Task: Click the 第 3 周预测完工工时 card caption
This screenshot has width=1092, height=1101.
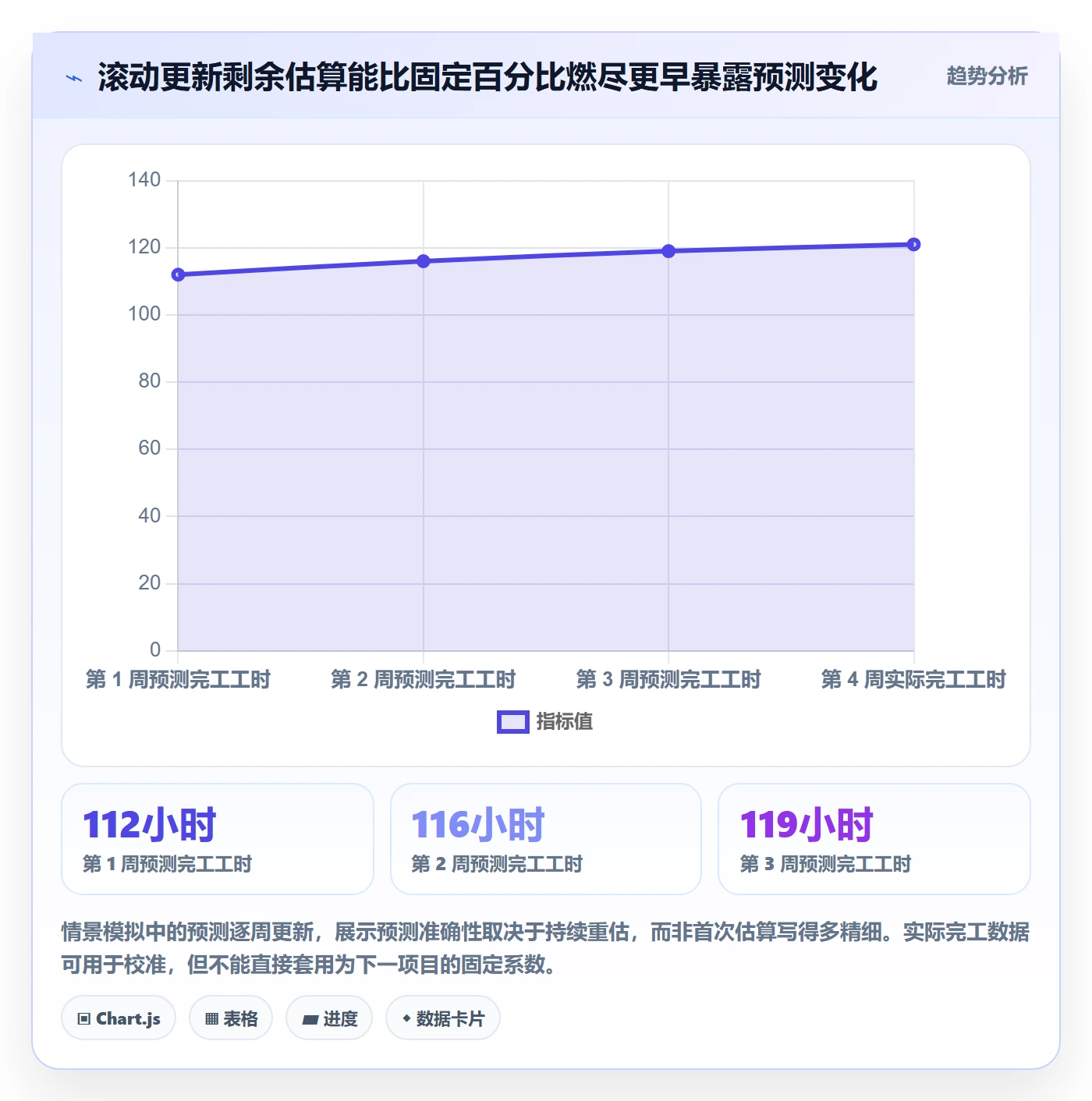Action: click(x=825, y=864)
